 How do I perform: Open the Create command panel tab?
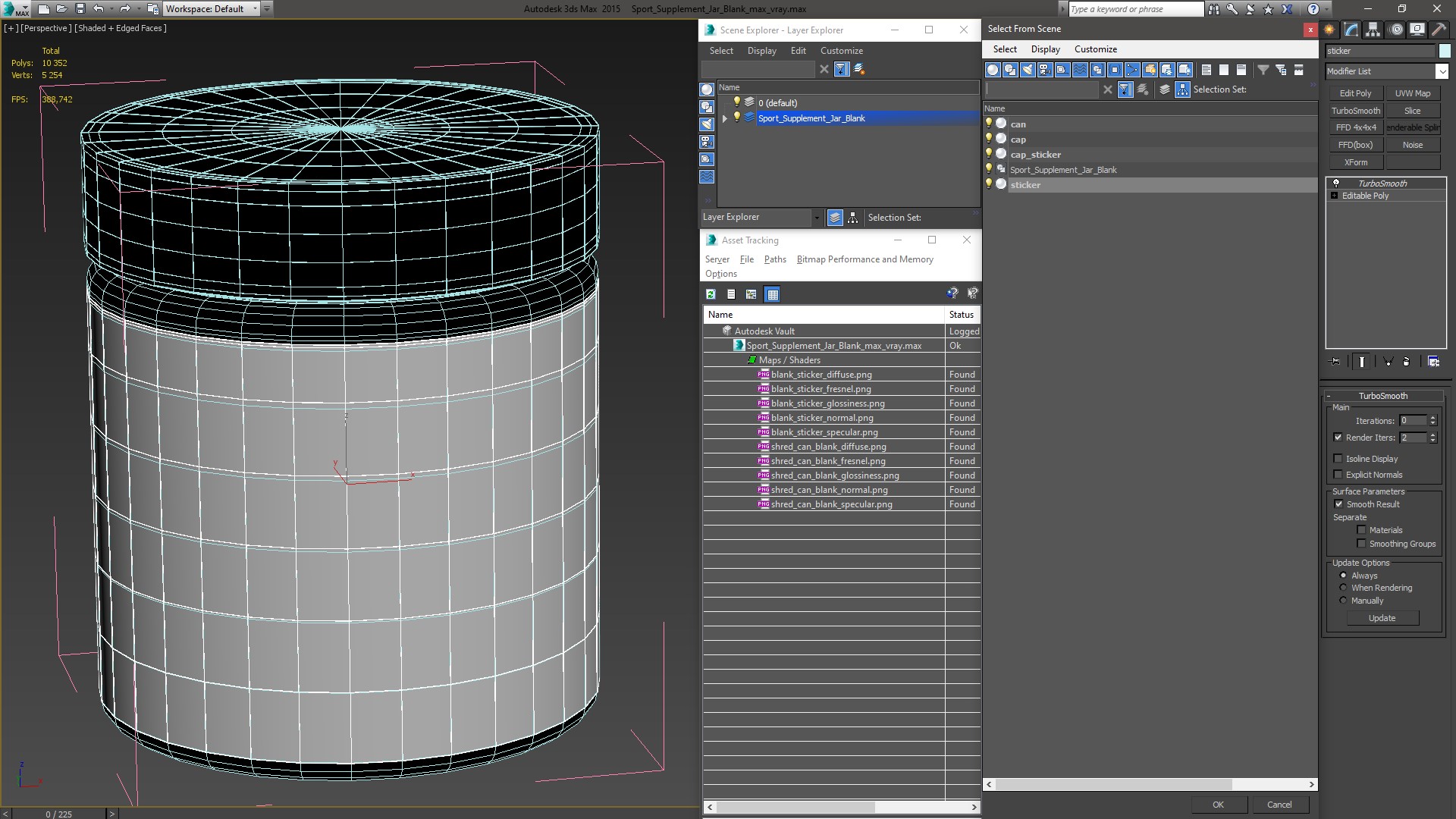pos(1329,30)
